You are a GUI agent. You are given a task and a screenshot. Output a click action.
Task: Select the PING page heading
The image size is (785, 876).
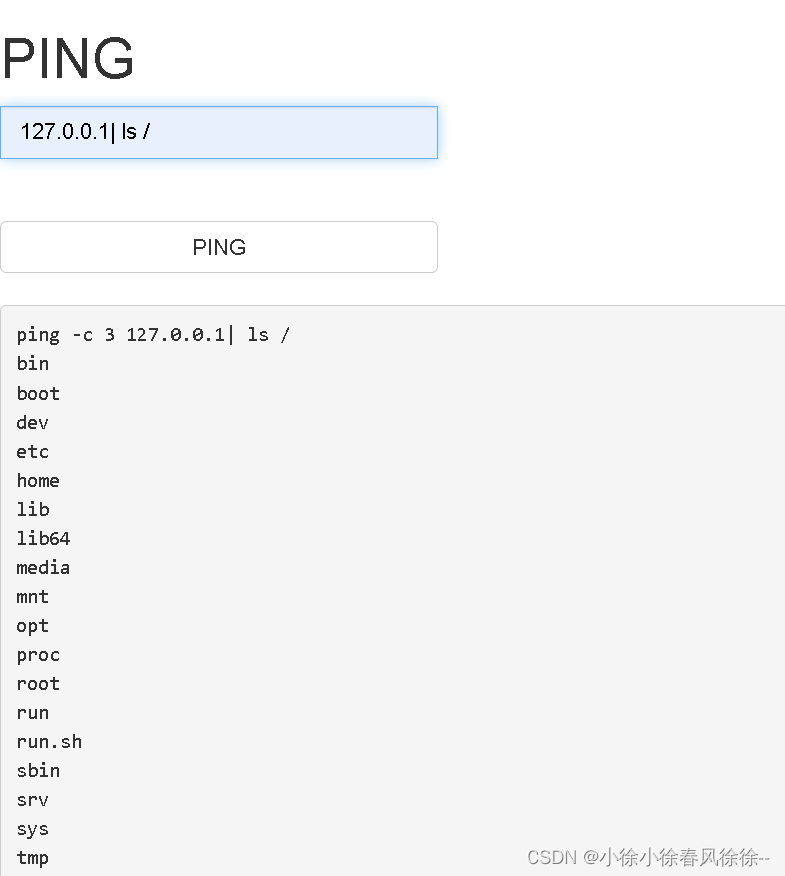[x=67, y=57]
